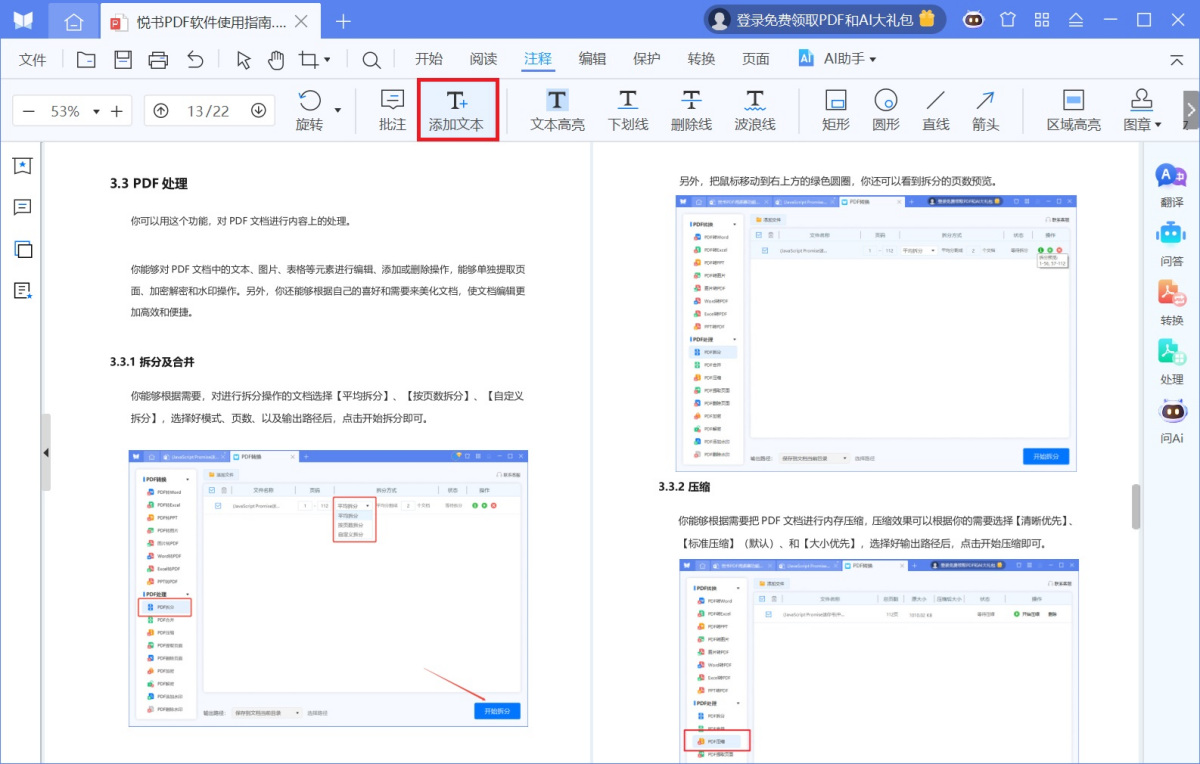Click the page number input showing 13/22
The height and width of the screenshot is (764, 1200).
click(x=209, y=111)
